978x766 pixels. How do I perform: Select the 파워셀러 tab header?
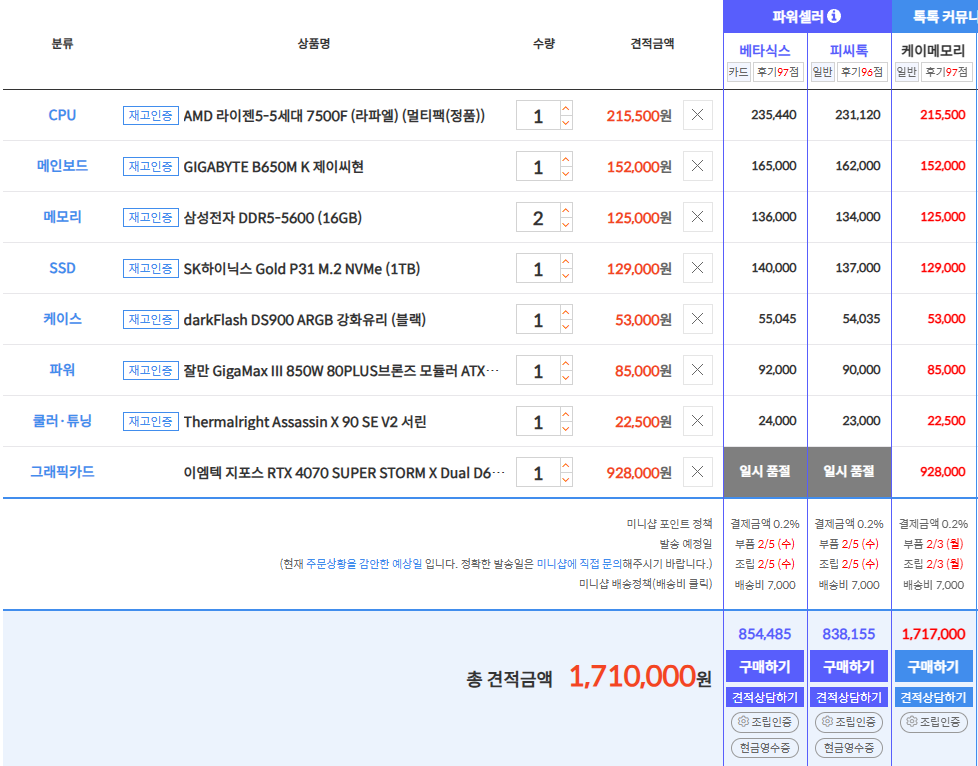coord(807,17)
